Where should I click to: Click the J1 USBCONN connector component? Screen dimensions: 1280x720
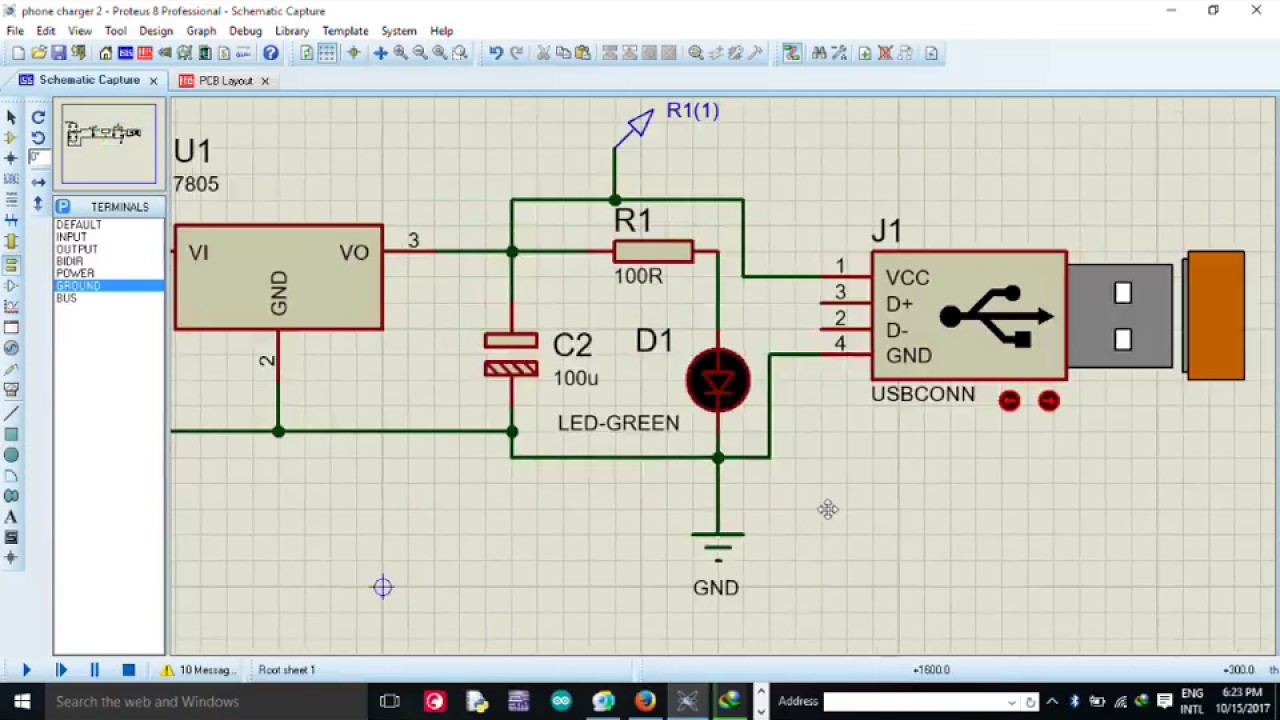[x=969, y=315]
